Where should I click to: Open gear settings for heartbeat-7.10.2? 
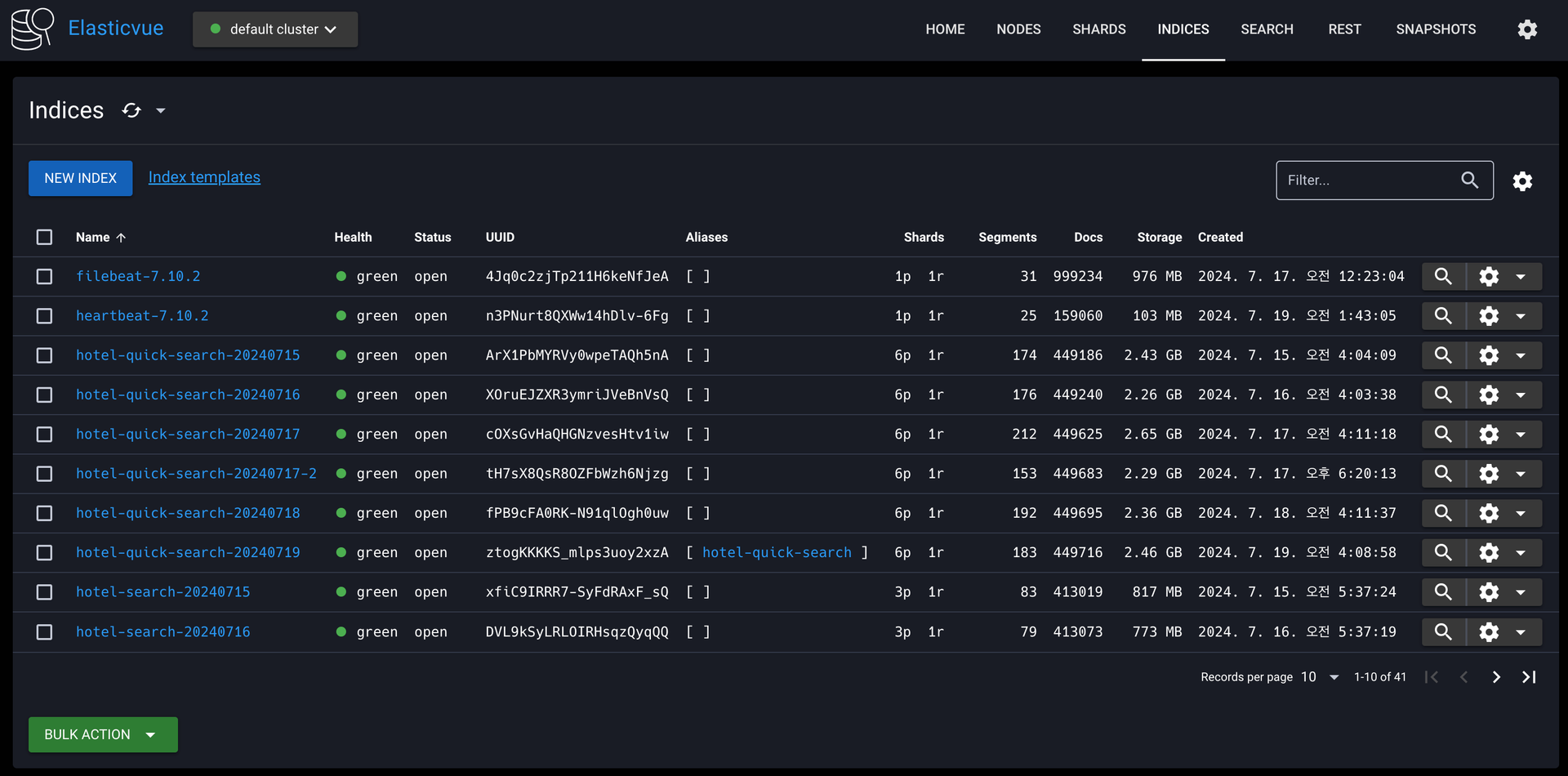(1489, 315)
